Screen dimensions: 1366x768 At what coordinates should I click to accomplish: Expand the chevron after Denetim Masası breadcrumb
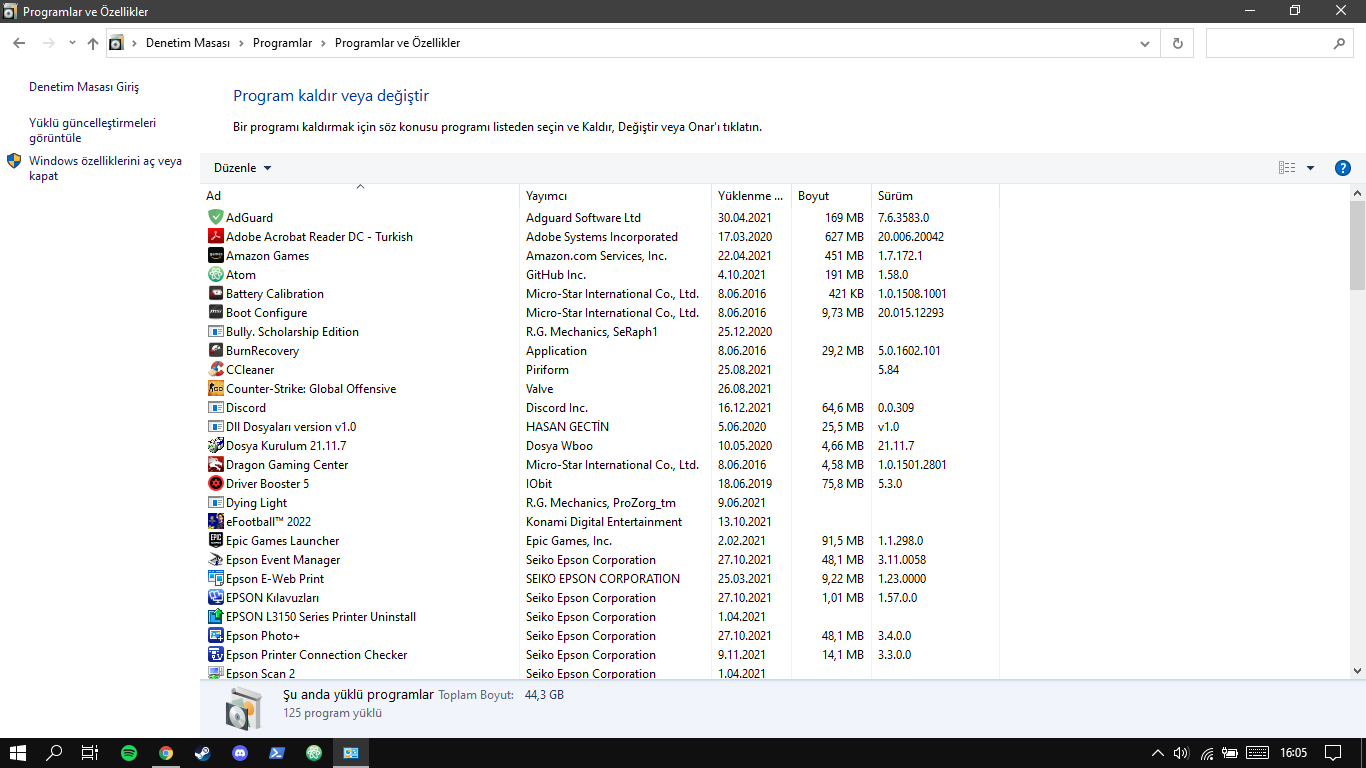(x=241, y=44)
